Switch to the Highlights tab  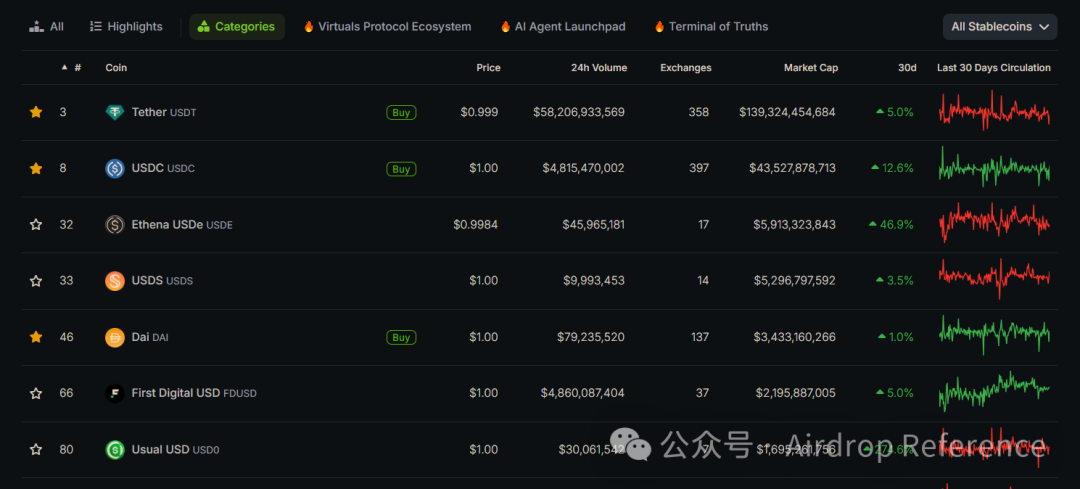(126, 27)
